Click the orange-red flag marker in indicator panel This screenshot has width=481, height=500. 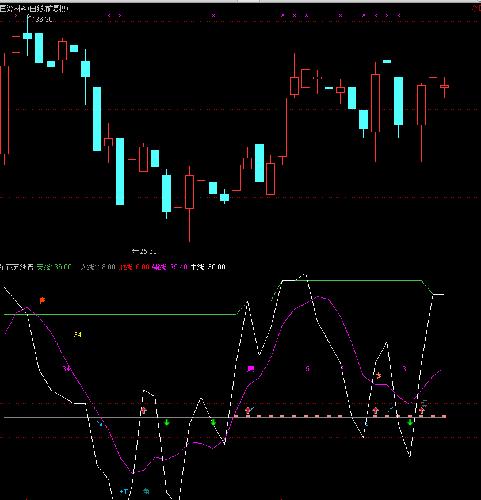(x=42, y=300)
